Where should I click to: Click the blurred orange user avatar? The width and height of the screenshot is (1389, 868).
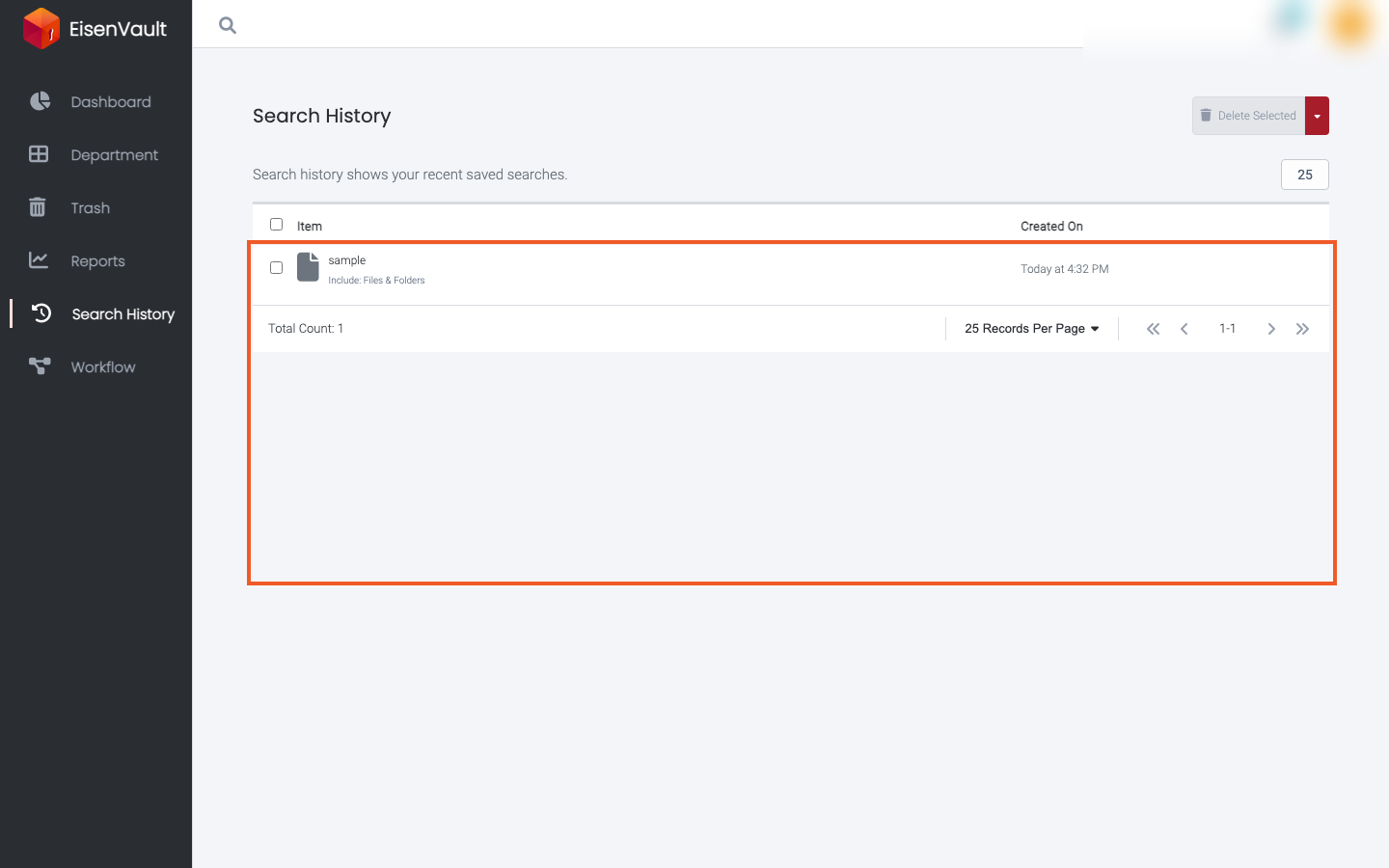tap(1350, 24)
